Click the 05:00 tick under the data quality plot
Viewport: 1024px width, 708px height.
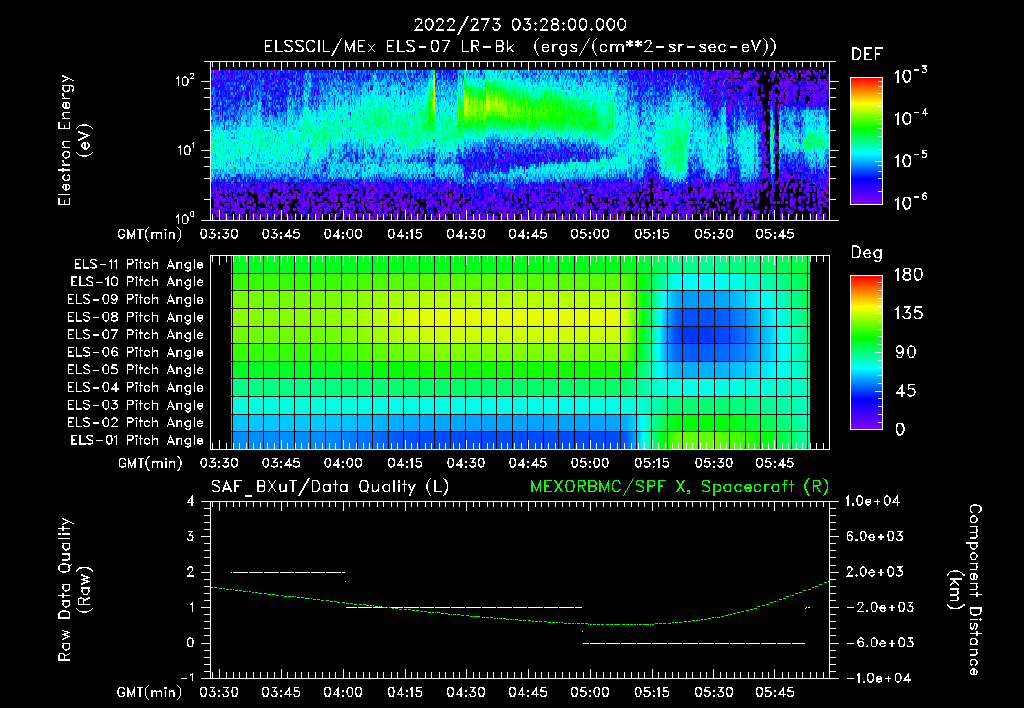pyautogui.click(x=590, y=692)
